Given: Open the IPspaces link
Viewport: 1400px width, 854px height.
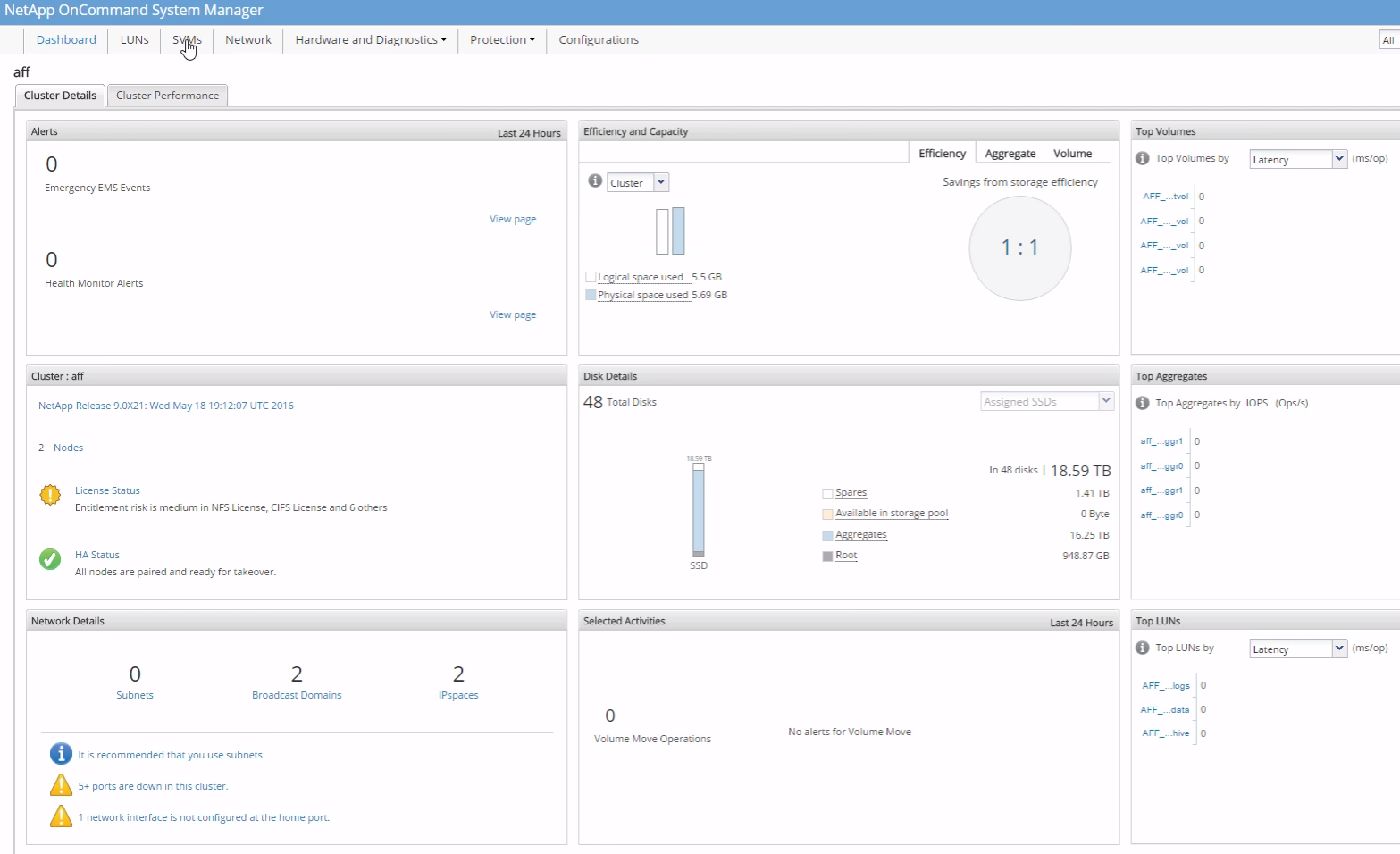Looking at the screenshot, I should (x=458, y=695).
